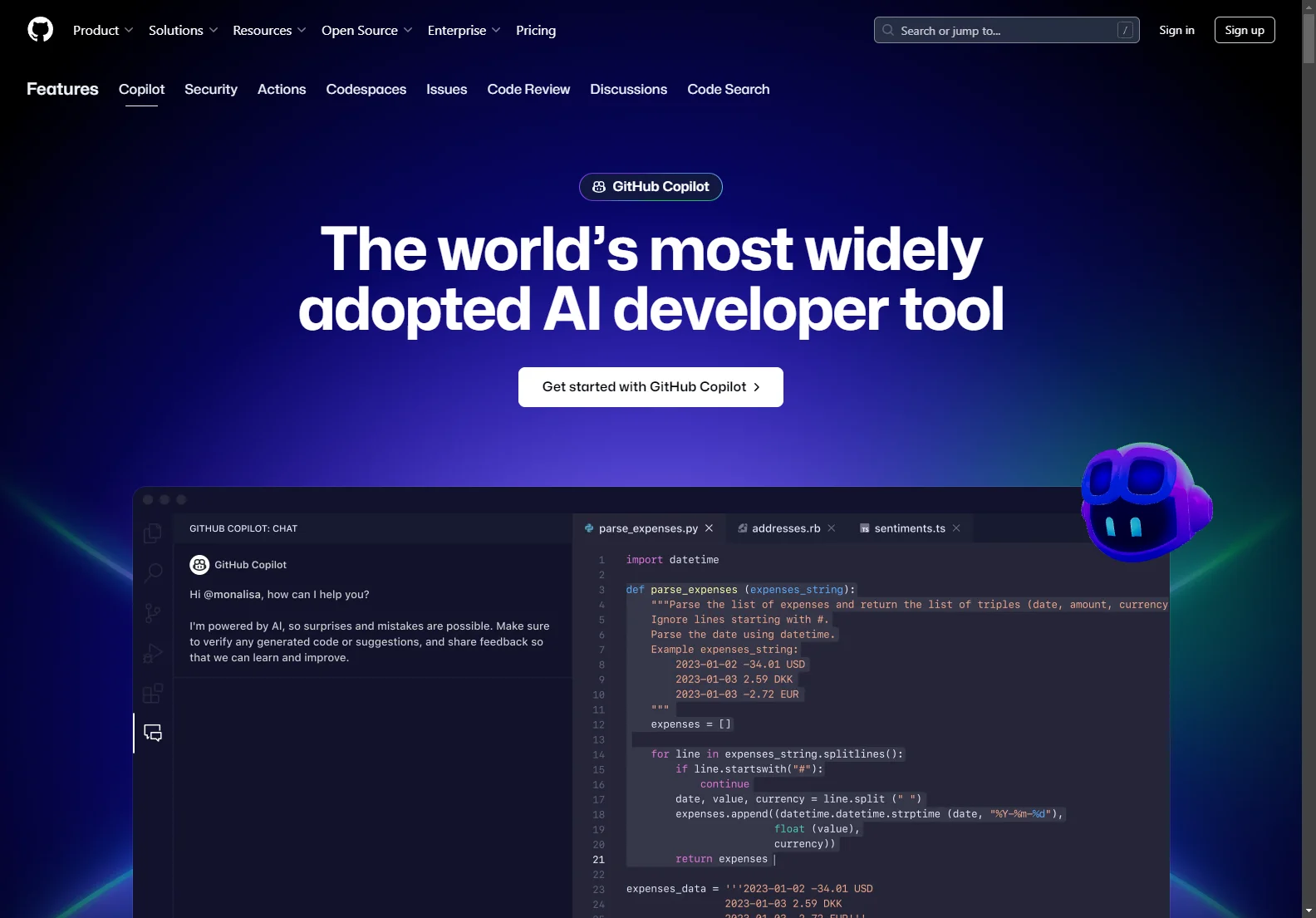Open the Codespaces features tab
1316x918 pixels.
(366, 89)
